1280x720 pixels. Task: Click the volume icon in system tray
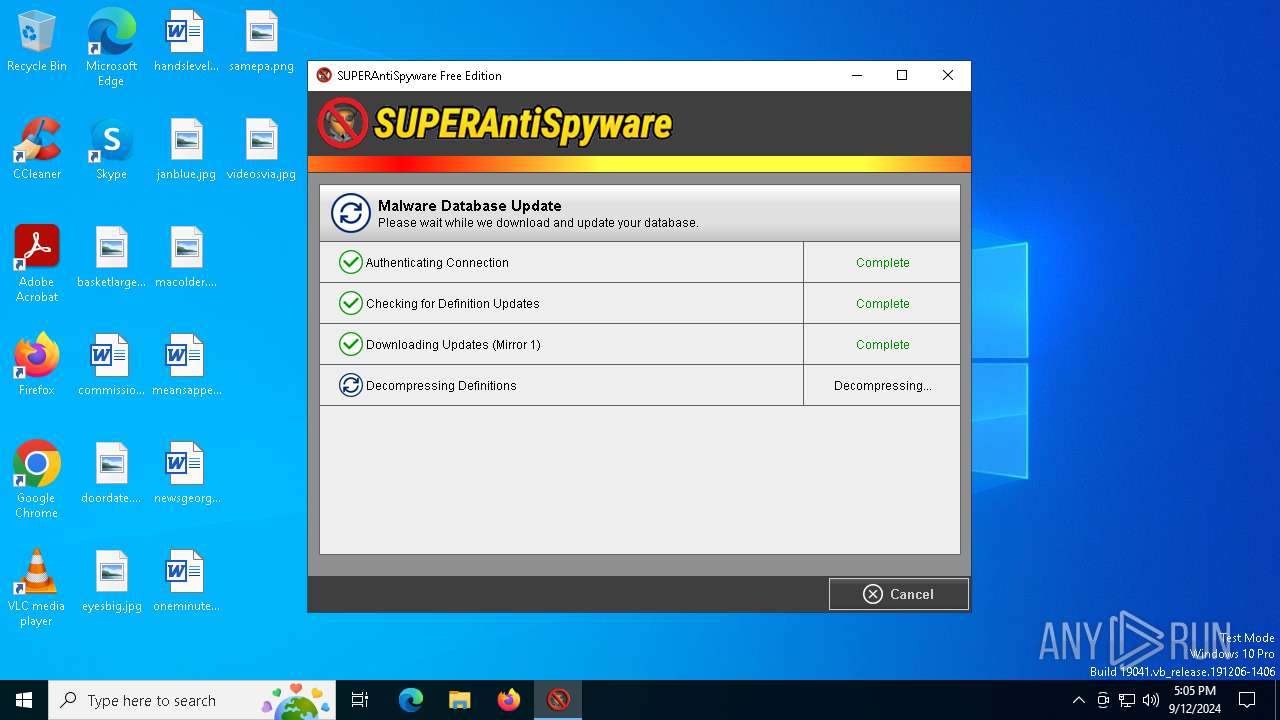click(x=1151, y=700)
